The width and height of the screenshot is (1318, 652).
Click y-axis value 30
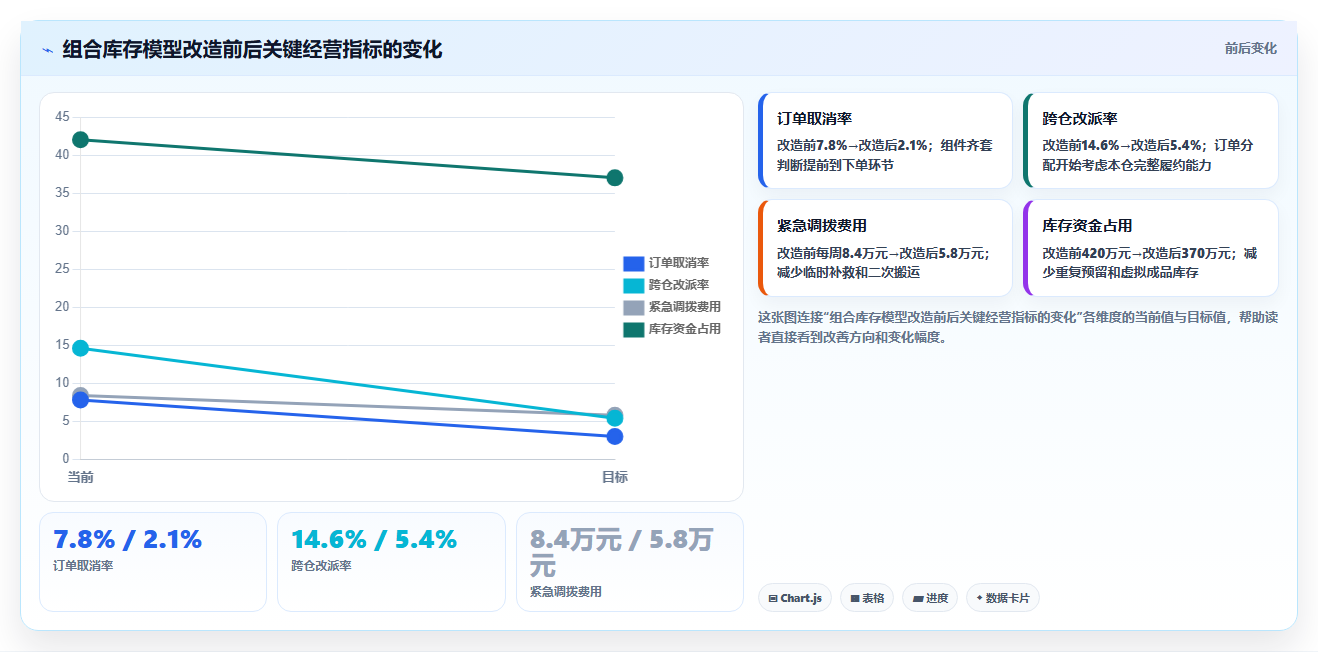[x=62, y=231]
